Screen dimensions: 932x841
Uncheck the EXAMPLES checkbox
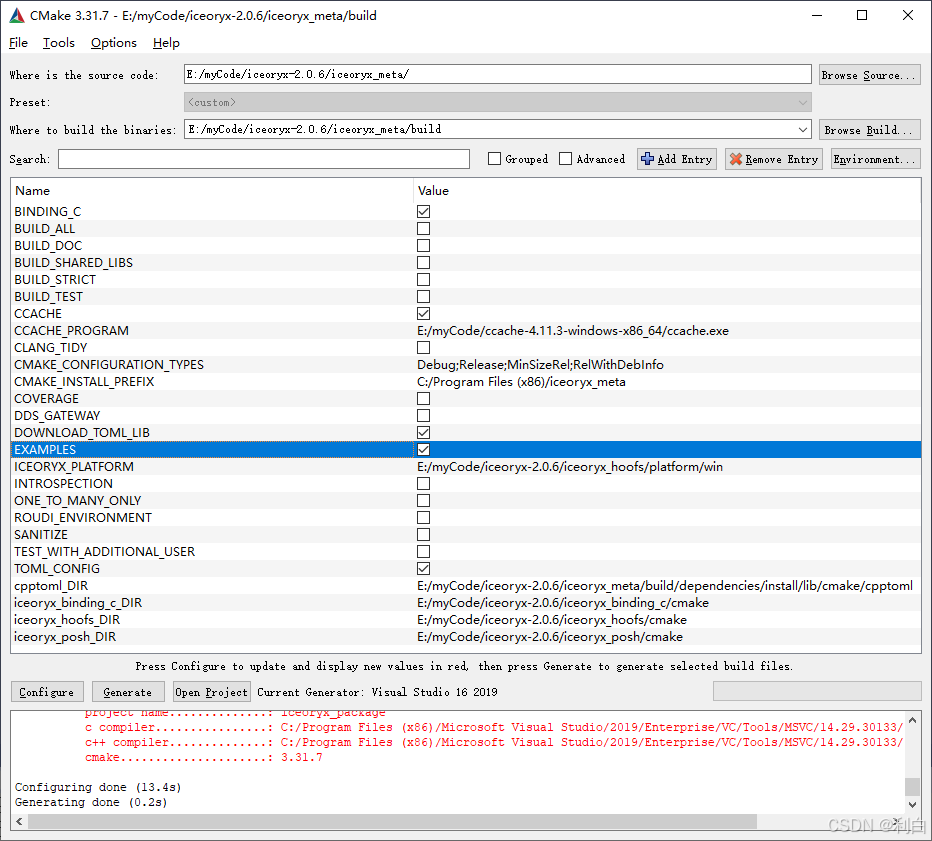click(423, 450)
